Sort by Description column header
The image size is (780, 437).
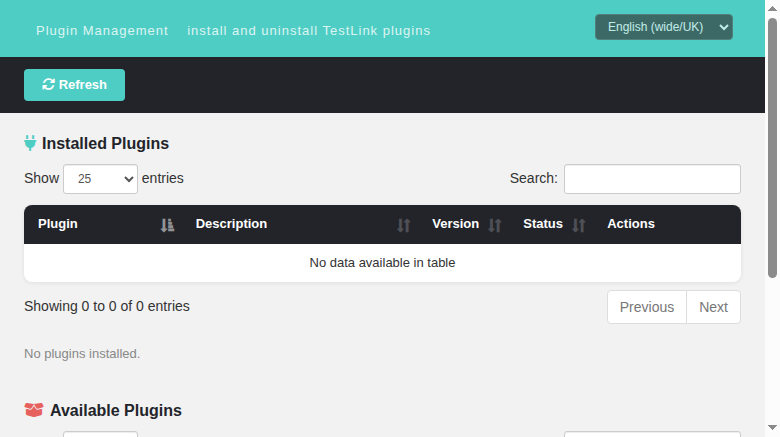click(x=300, y=224)
